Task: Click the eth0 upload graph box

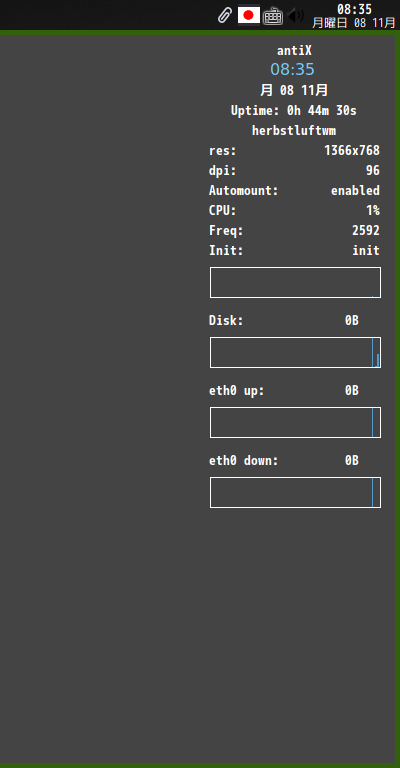Action: tap(295, 423)
